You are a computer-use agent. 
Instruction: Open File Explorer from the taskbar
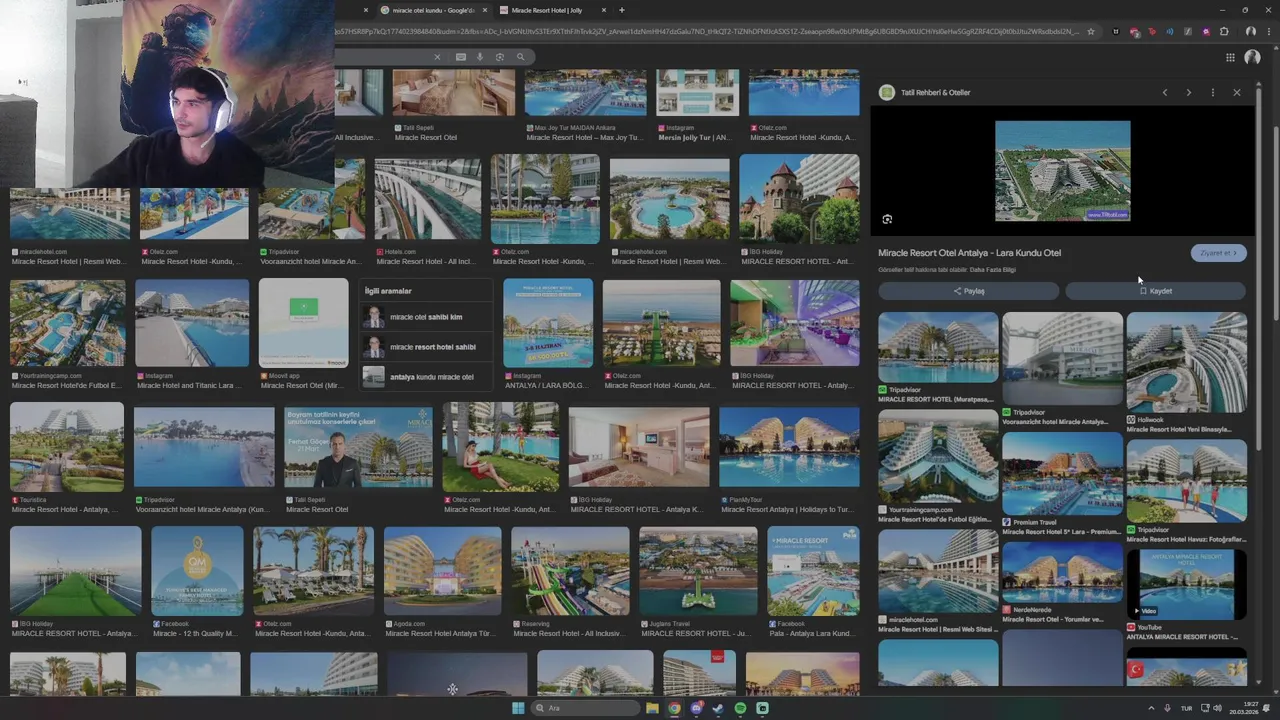pyautogui.click(x=652, y=708)
